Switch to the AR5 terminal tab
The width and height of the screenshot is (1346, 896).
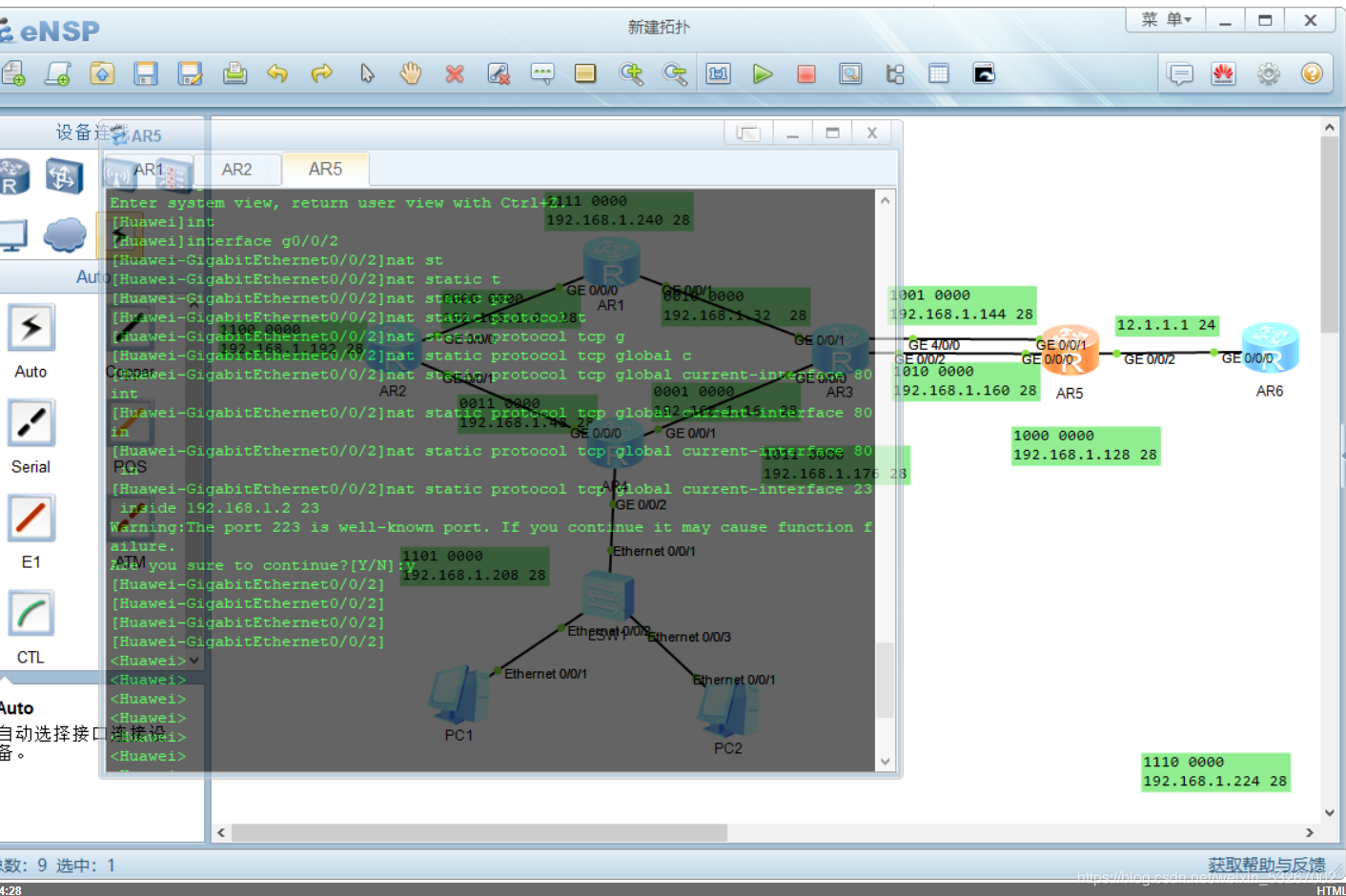325,169
